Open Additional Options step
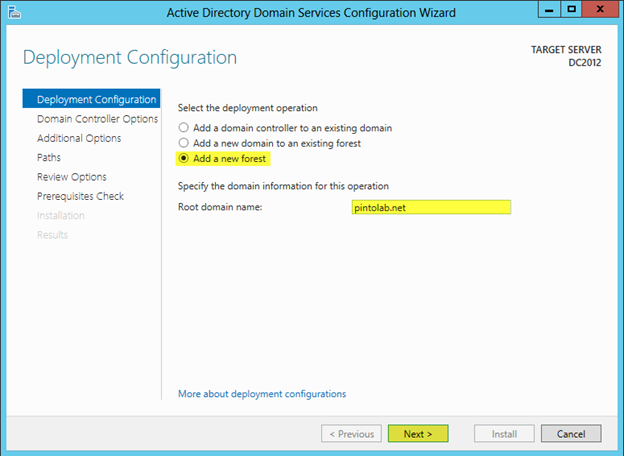Viewport: 624px width, 456px height. [x=79, y=138]
